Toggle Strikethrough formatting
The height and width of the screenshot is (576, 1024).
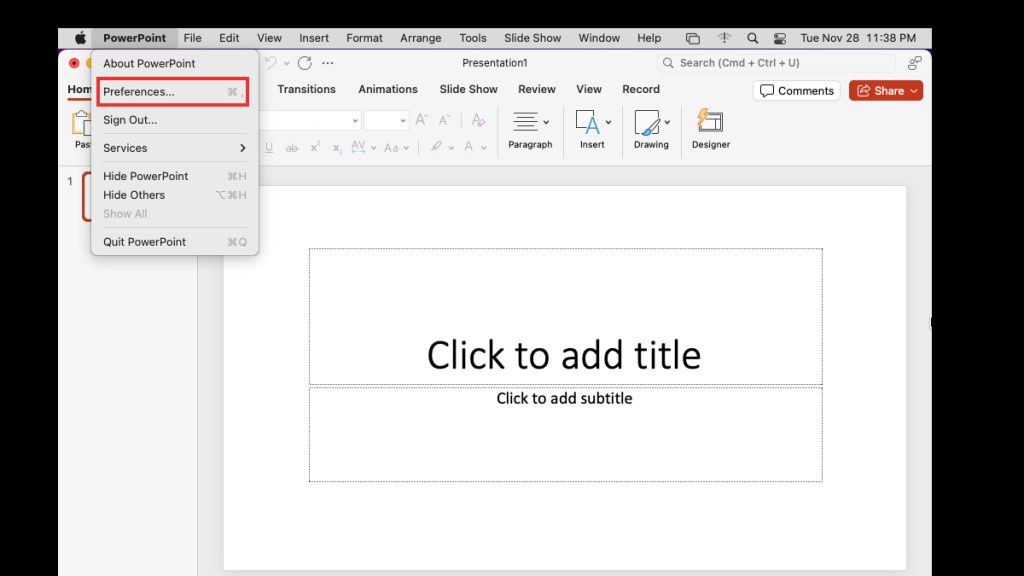click(292, 146)
